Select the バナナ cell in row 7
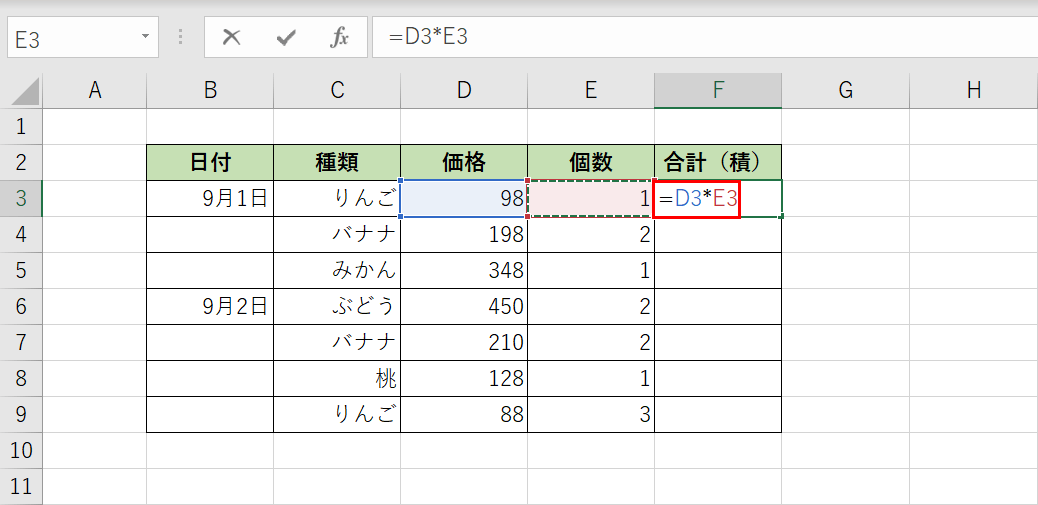This screenshot has height=505, width=1038. pos(337,342)
